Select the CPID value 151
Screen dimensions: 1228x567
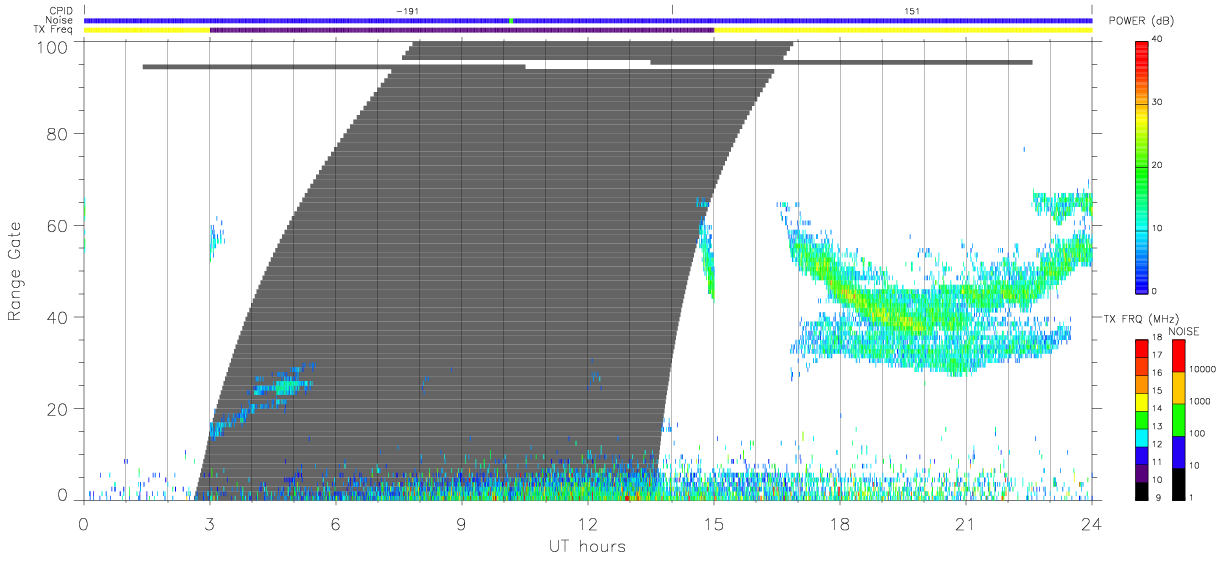912,11
